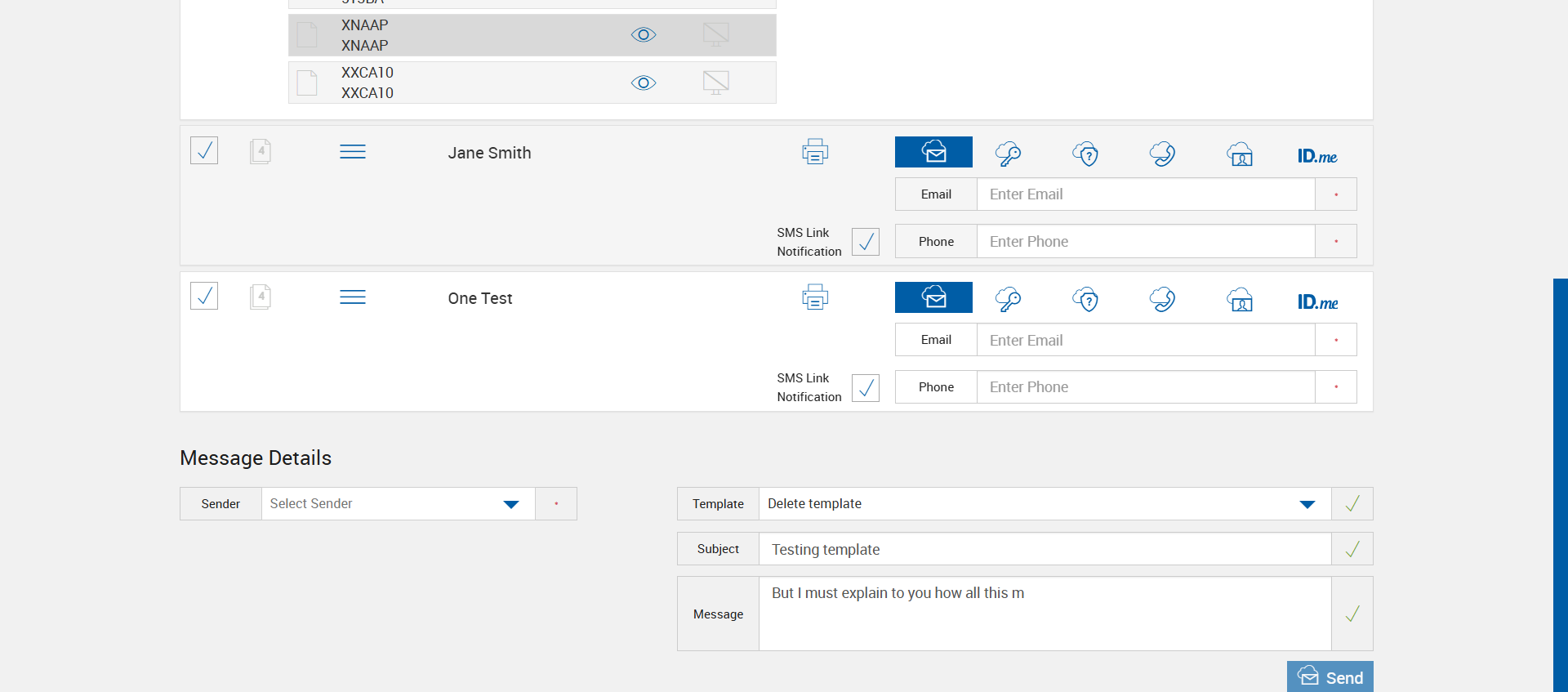1568x692 pixels.
Task: Select email authentication icon for Jane Smith
Action: pyautogui.click(x=933, y=152)
